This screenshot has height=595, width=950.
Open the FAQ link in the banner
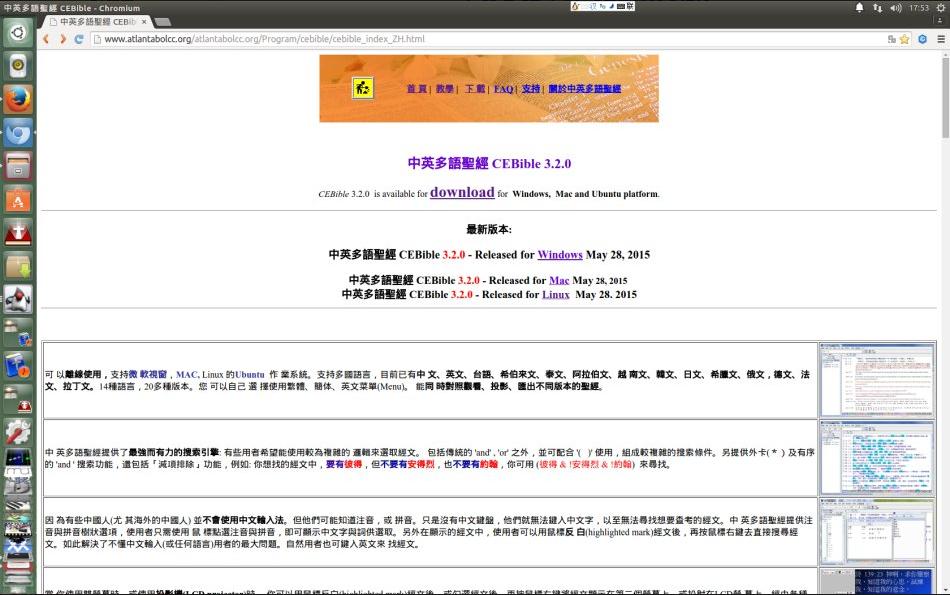(503, 88)
